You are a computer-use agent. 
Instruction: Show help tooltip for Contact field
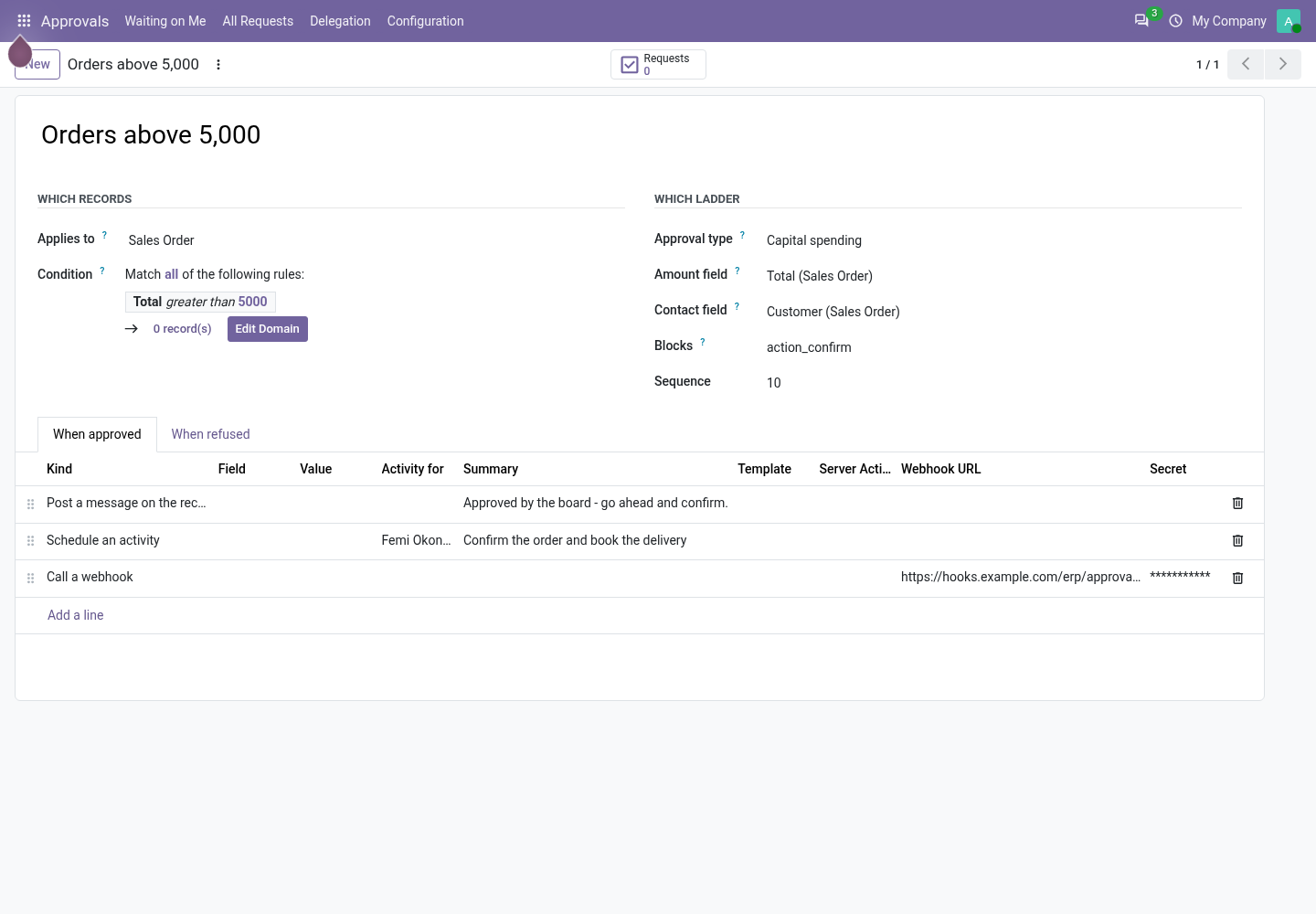click(737, 306)
